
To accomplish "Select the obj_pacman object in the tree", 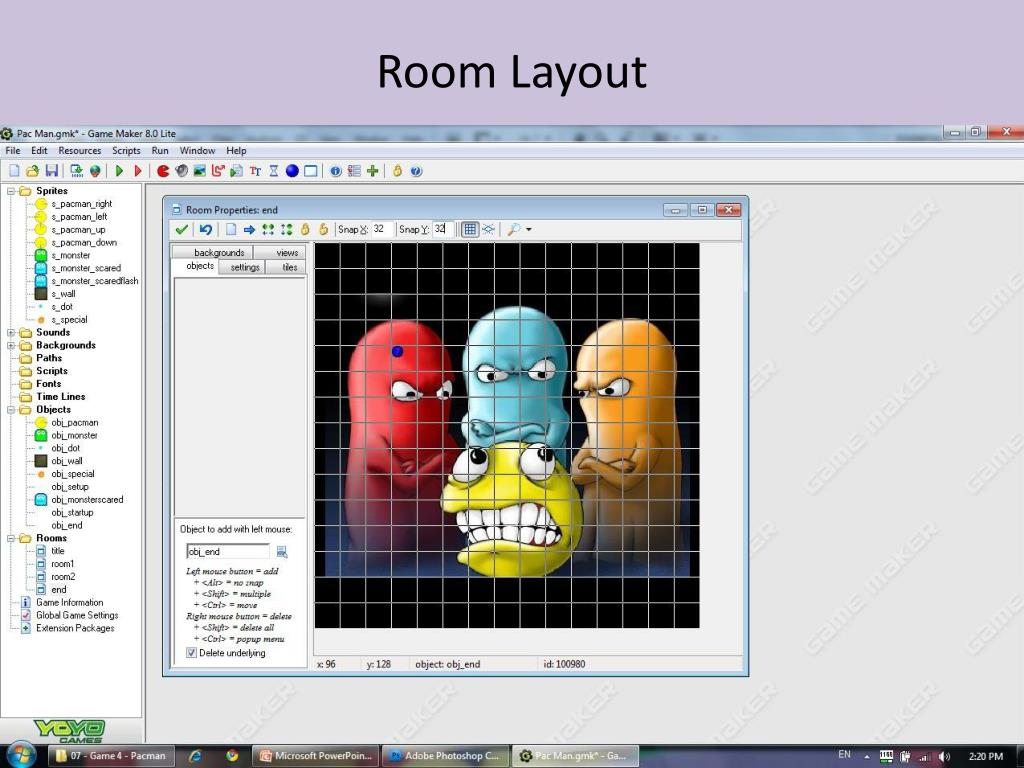I will [x=74, y=423].
